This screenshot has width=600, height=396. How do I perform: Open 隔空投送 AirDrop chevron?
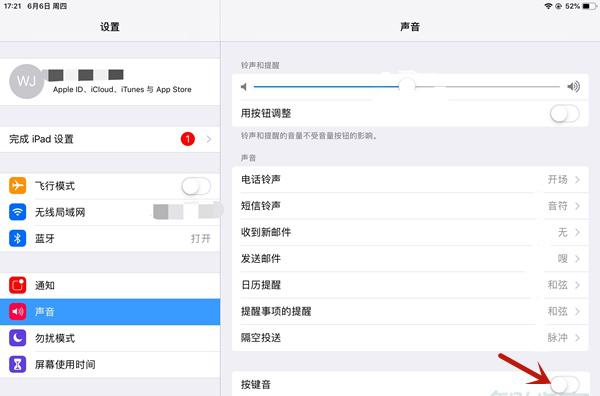click(577, 338)
